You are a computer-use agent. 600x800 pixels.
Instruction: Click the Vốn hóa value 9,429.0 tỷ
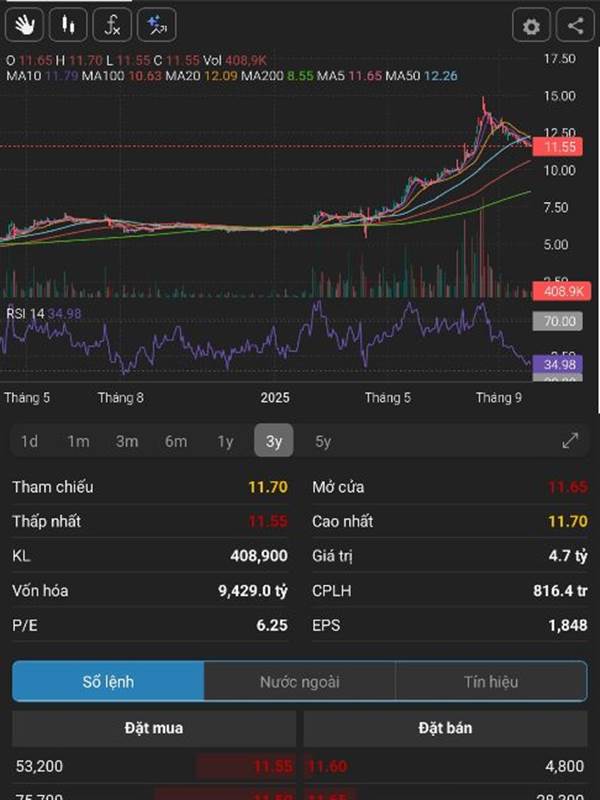(253, 590)
